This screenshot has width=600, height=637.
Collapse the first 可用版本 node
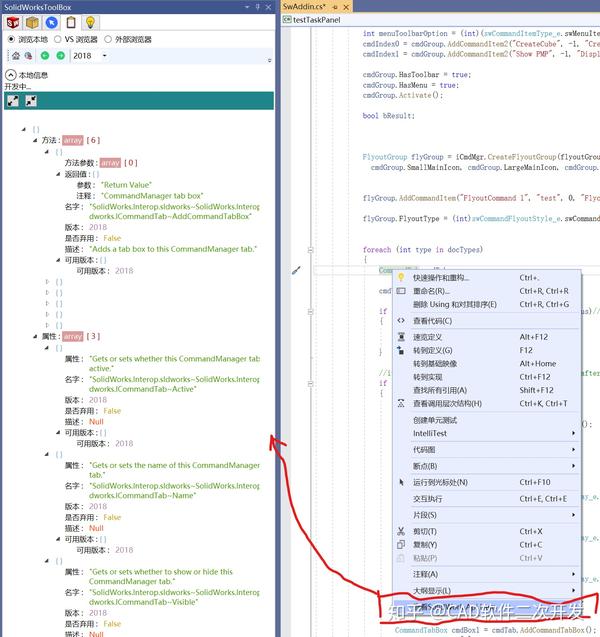58,260
